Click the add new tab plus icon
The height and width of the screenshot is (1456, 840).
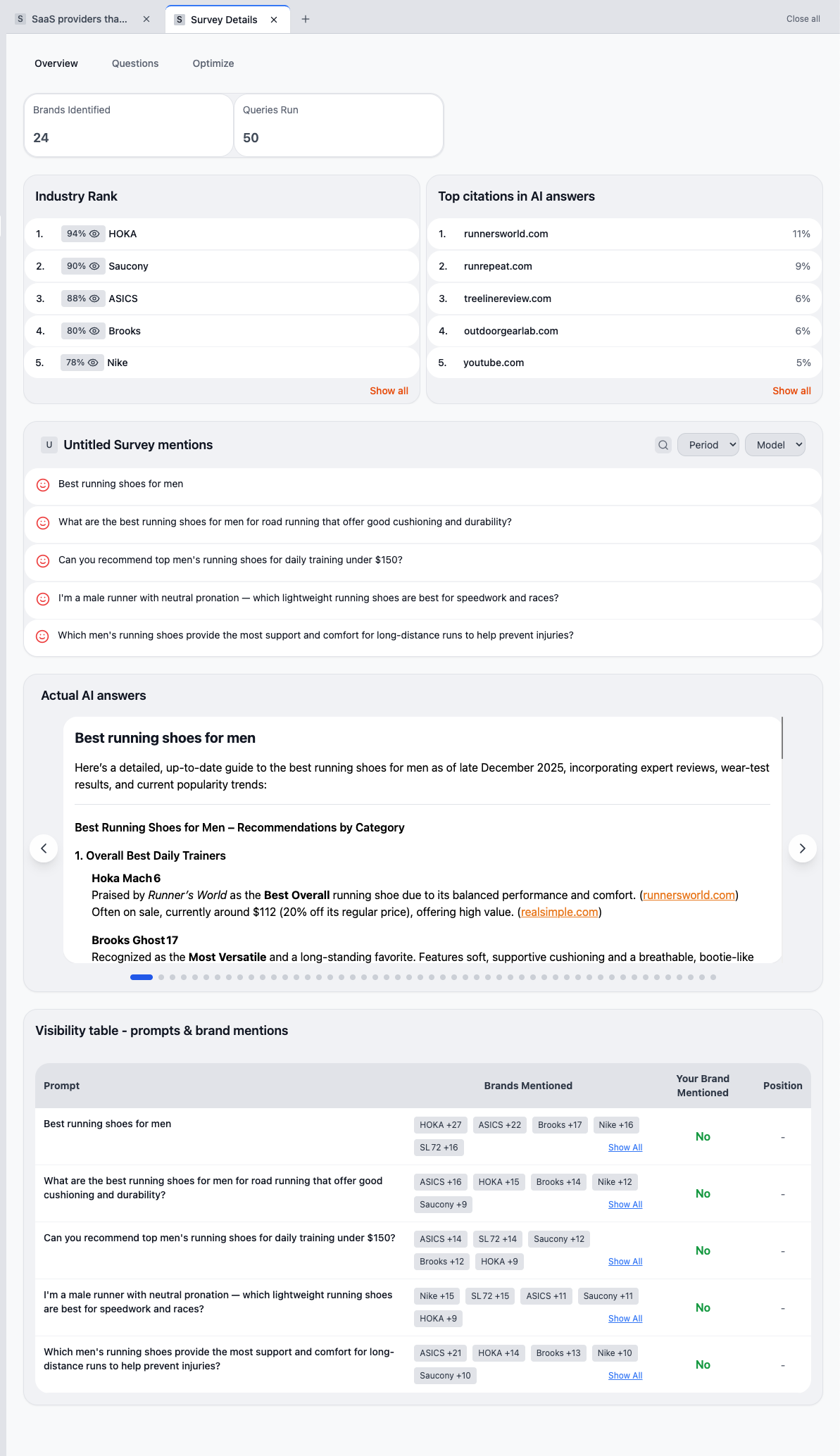click(306, 19)
